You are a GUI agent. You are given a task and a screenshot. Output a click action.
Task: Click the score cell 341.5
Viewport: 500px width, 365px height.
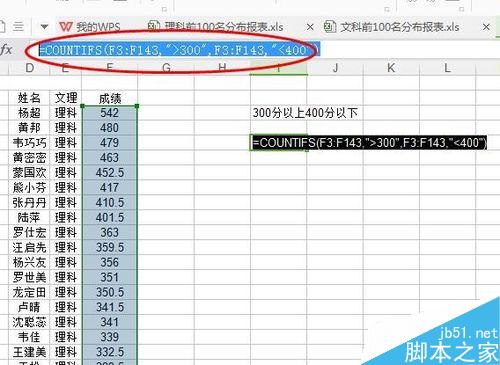[x=110, y=307]
